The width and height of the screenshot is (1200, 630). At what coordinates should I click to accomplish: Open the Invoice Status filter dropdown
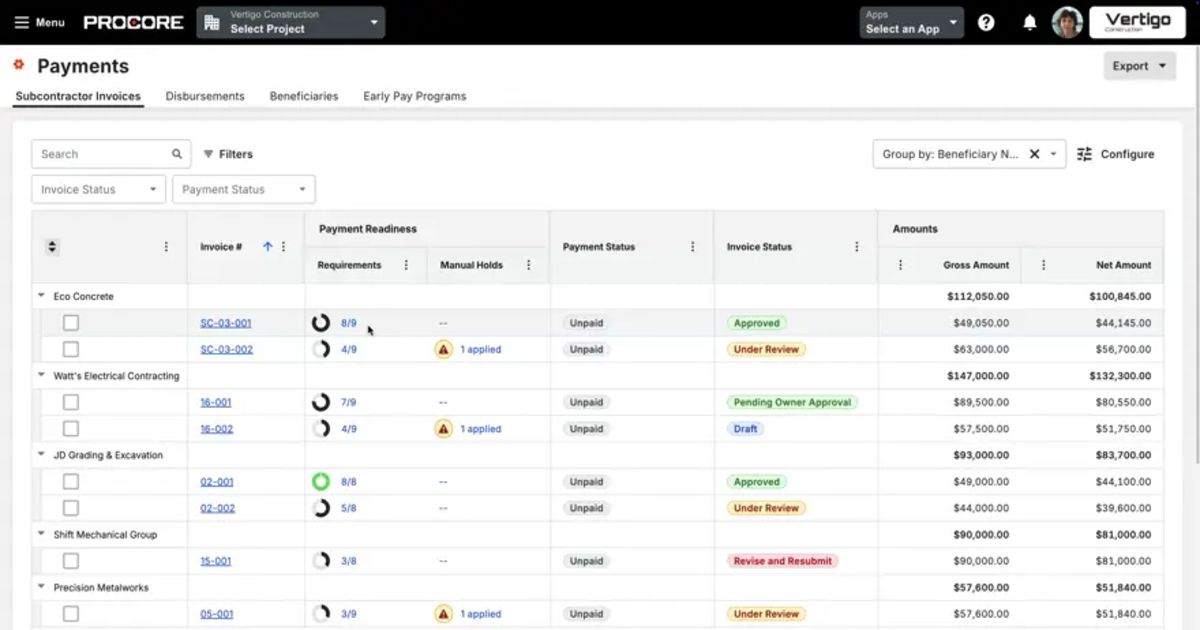click(x=98, y=189)
